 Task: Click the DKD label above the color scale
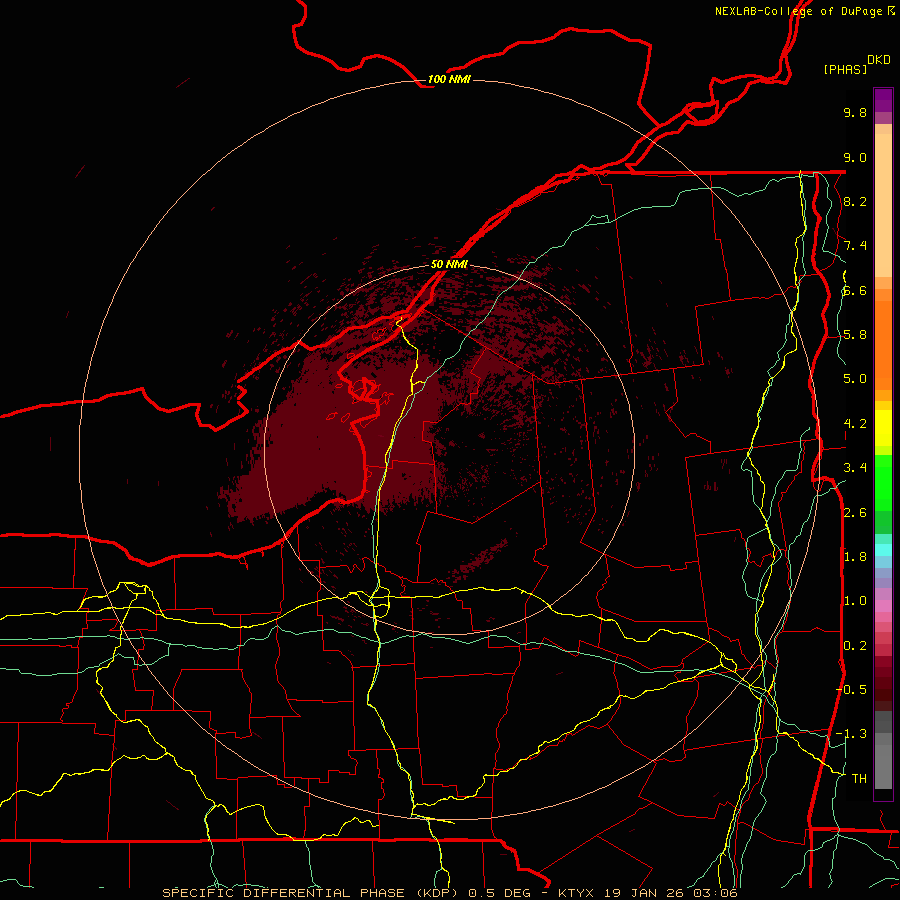tap(879, 60)
